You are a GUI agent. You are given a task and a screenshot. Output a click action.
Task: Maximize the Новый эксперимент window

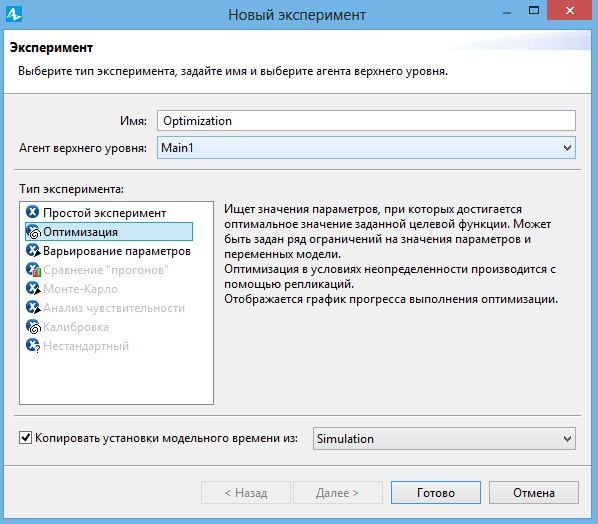coord(534,11)
